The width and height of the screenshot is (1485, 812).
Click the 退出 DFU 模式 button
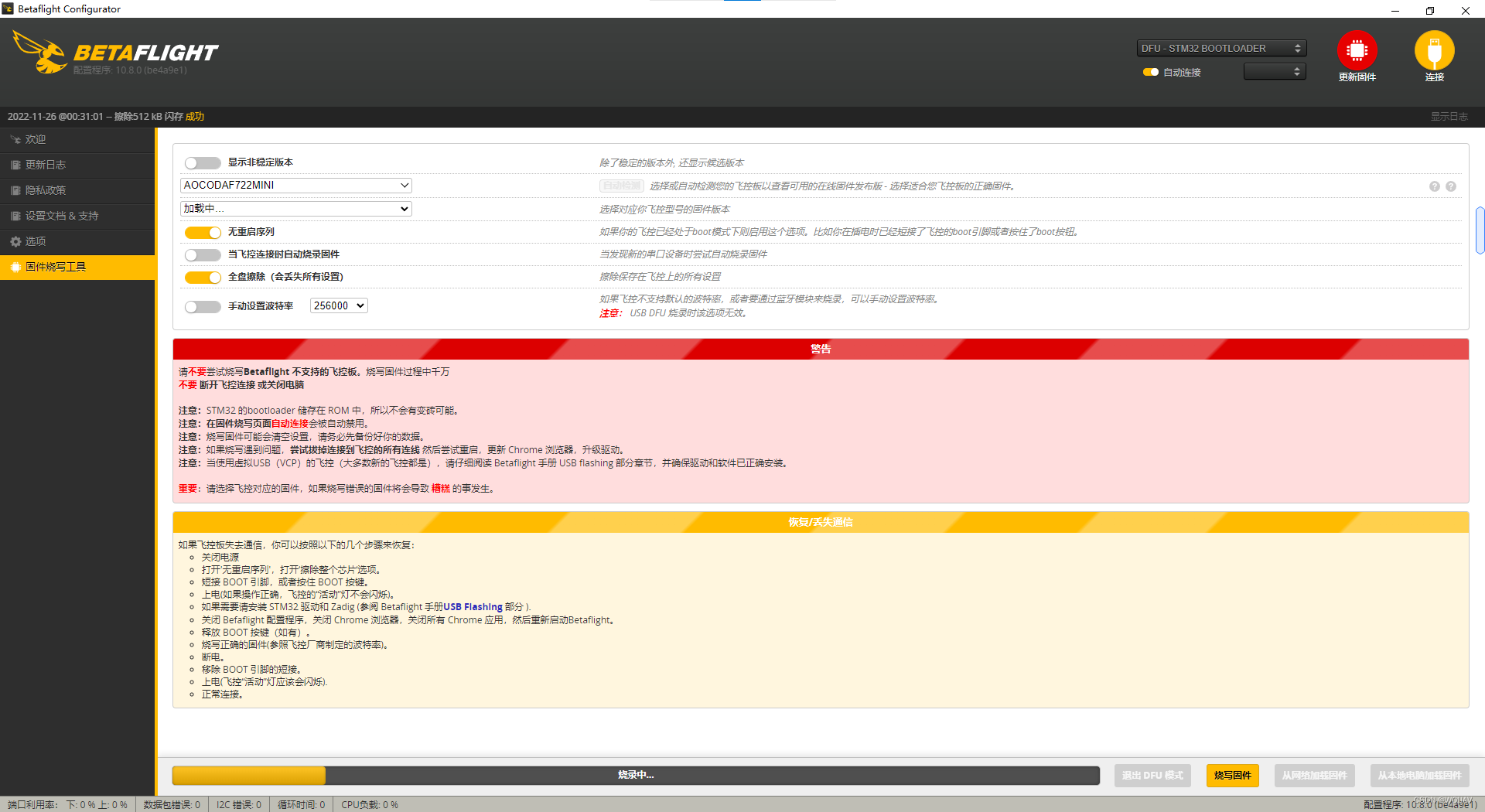(x=1152, y=776)
